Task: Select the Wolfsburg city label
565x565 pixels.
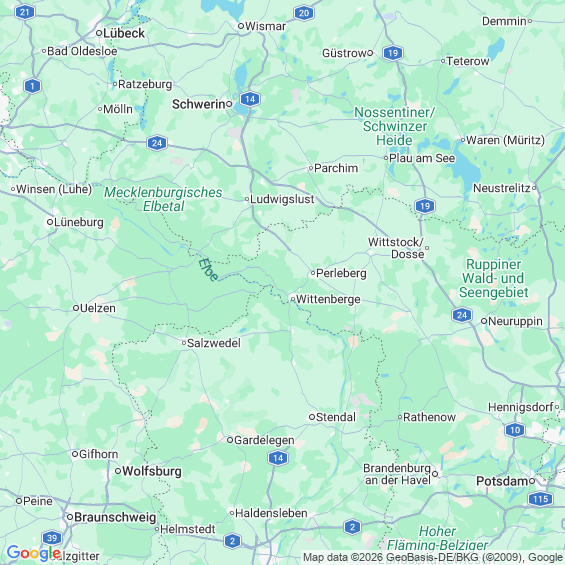Action: pyautogui.click(x=152, y=471)
